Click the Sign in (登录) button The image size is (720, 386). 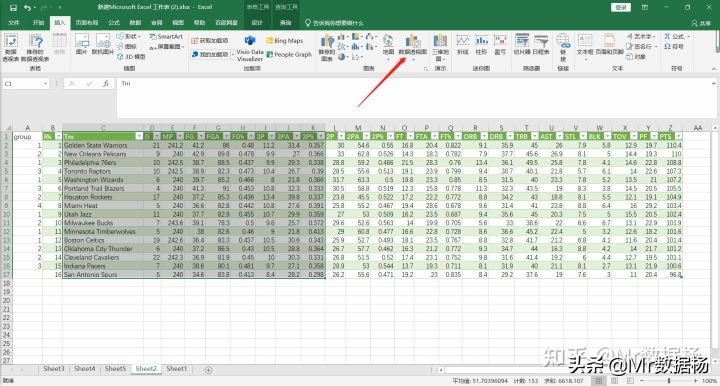(621, 7)
